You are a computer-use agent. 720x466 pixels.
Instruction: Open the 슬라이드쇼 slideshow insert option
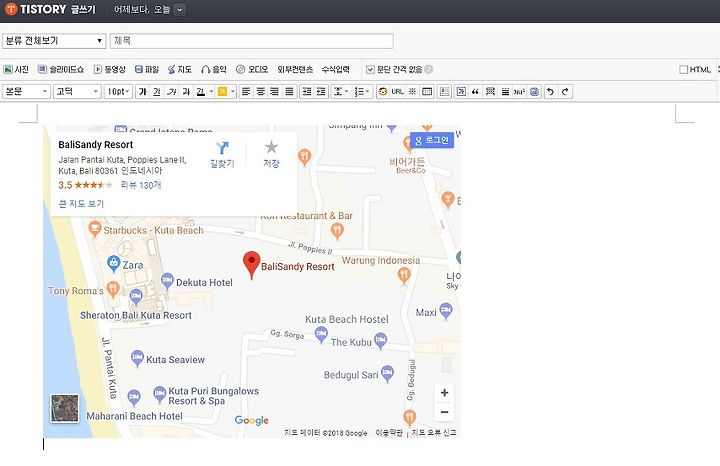click(61, 69)
